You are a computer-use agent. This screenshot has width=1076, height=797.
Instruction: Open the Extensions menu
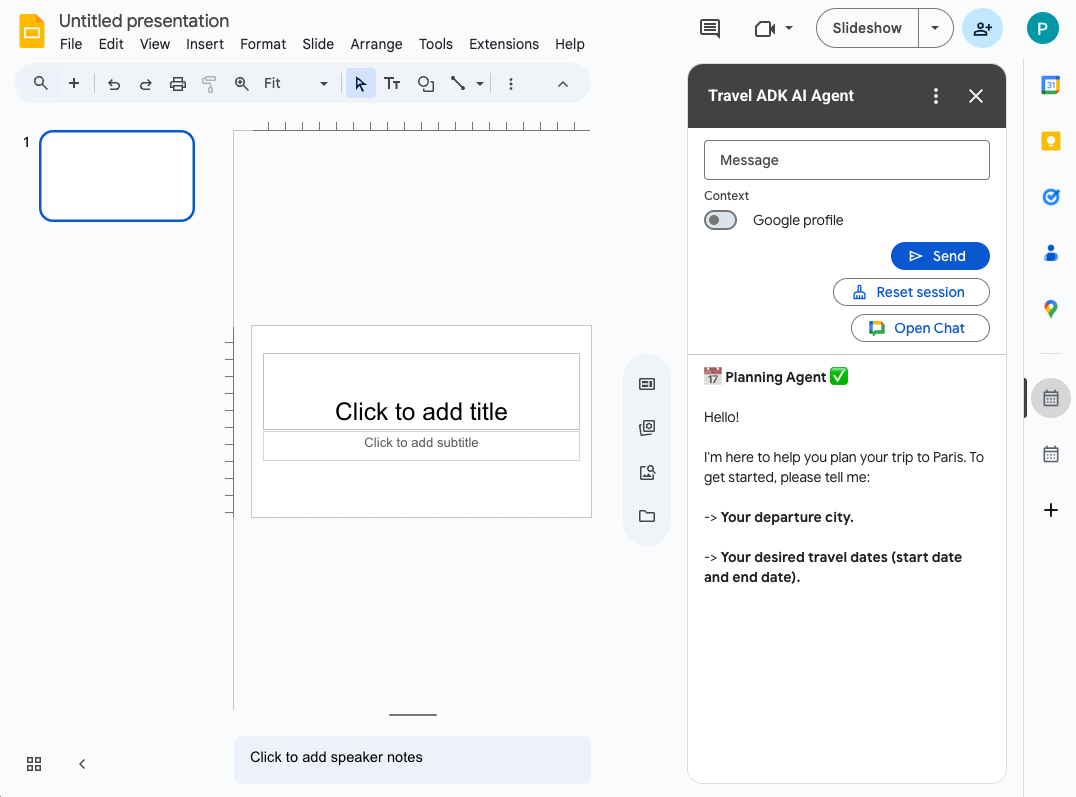tap(503, 44)
